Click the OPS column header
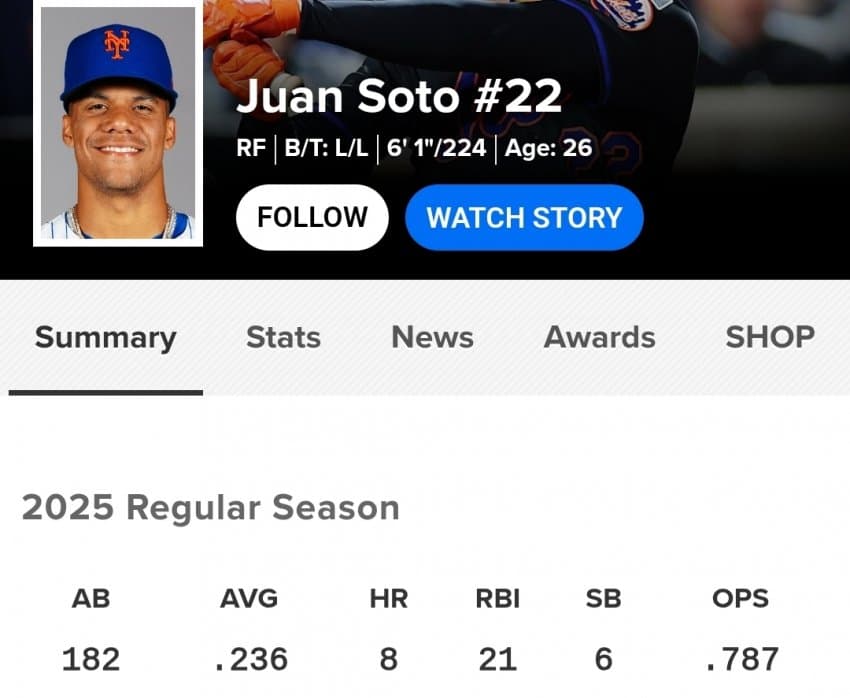 [740, 599]
